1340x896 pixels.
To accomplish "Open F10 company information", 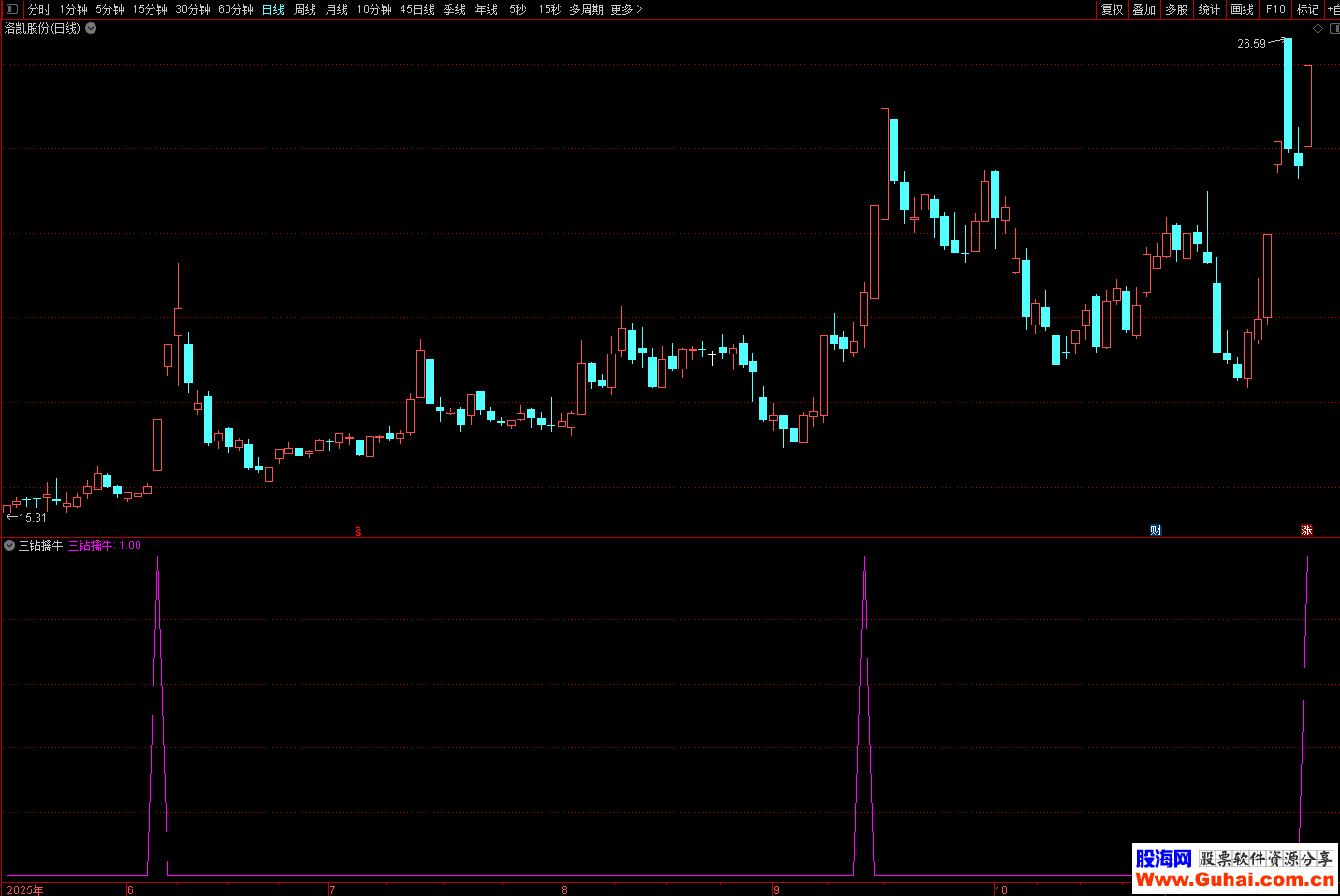I will pyautogui.click(x=1275, y=9).
